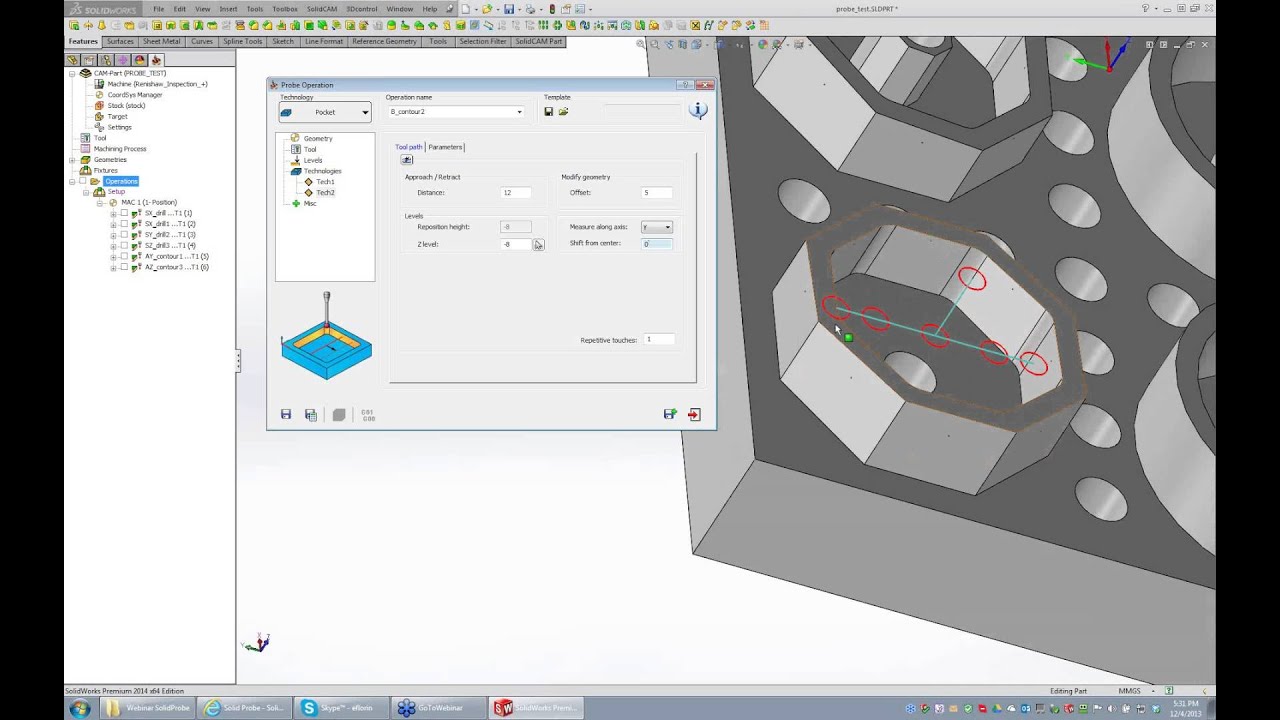Select Geometry in the operation tree

click(x=318, y=138)
